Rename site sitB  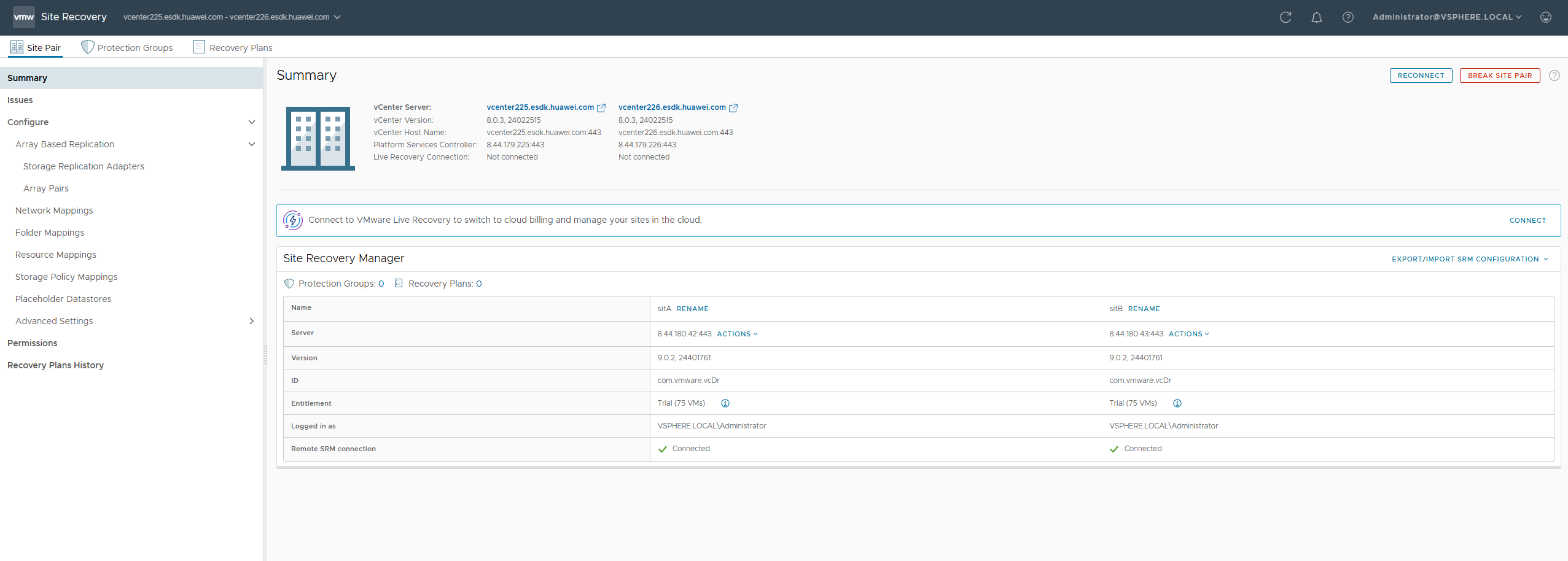[x=1144, y=309]
